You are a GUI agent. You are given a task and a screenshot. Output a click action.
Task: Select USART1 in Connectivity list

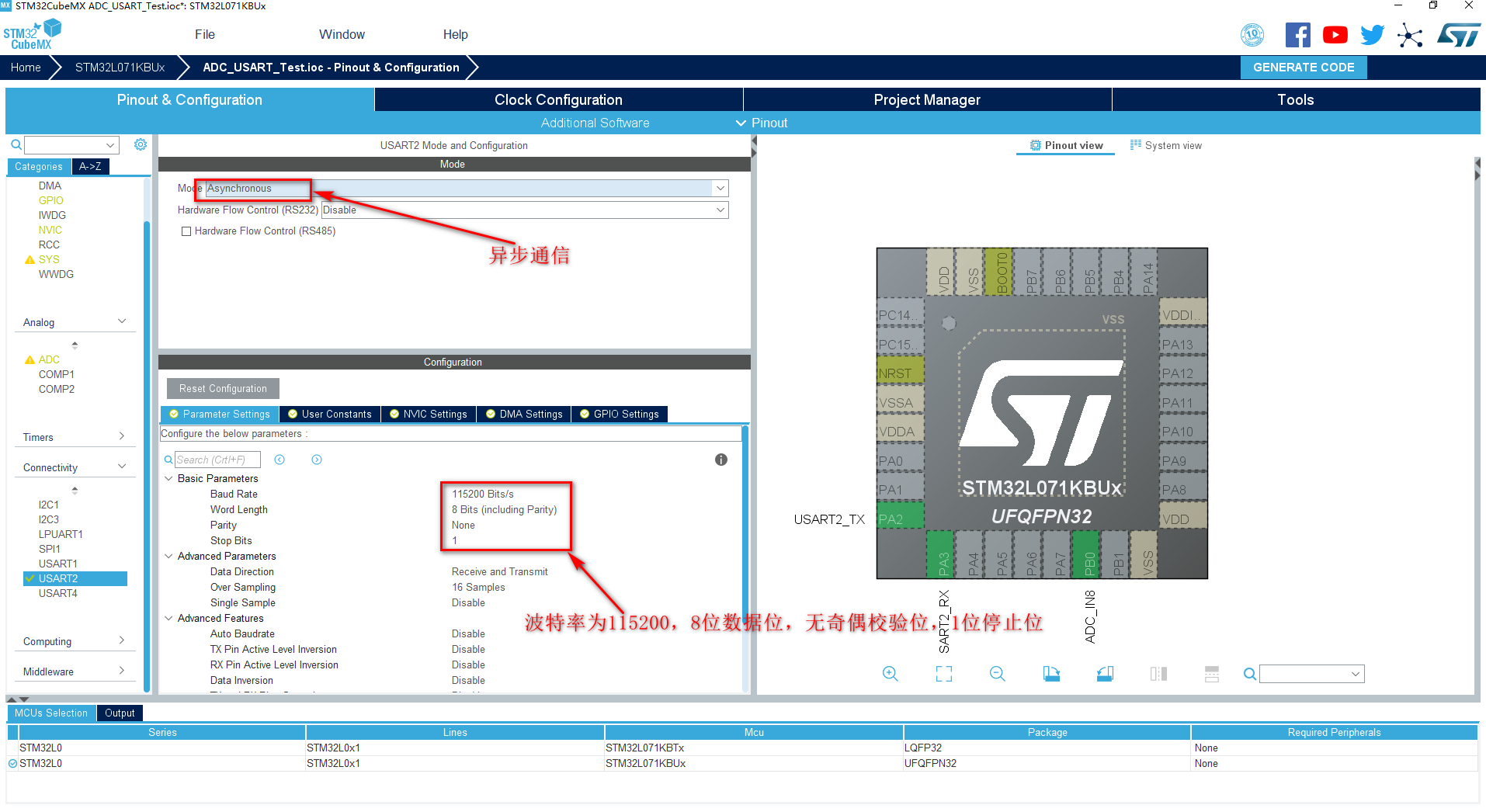click(x=58, y=564)
